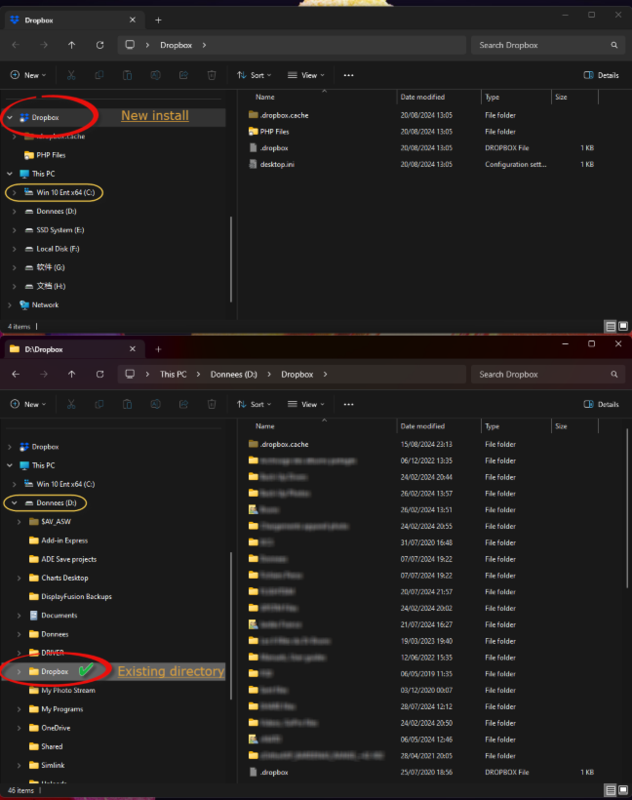Image resolution: width=632 pixels, height=800 pixels.
Task: Open New dropdown in D:\Dropbox window
Action: click(x=28, y=404)
